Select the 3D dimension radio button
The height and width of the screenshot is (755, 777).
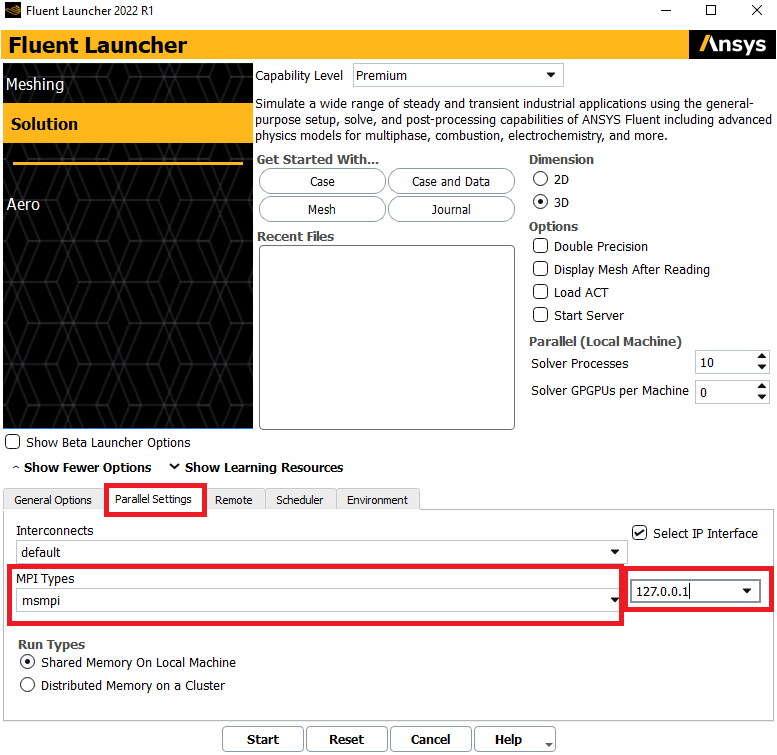click(x=540, y=202)
